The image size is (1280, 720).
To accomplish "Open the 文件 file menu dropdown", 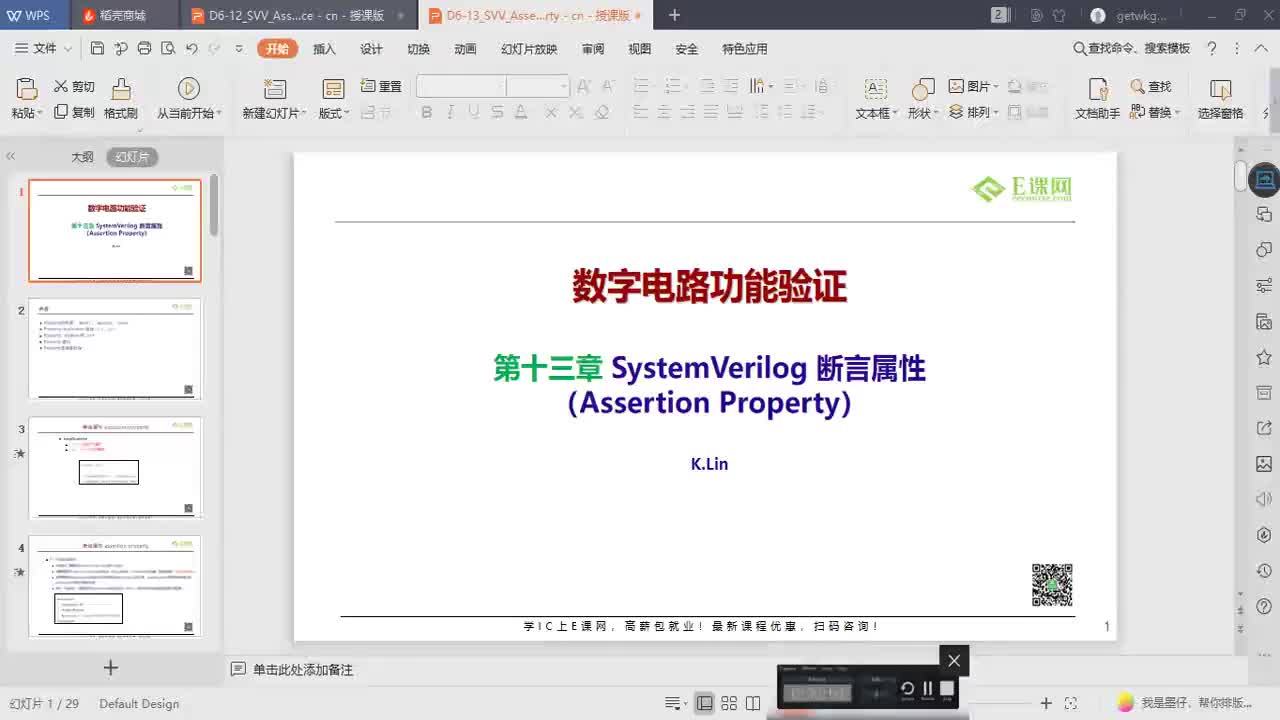I will [x=43, y=48].
